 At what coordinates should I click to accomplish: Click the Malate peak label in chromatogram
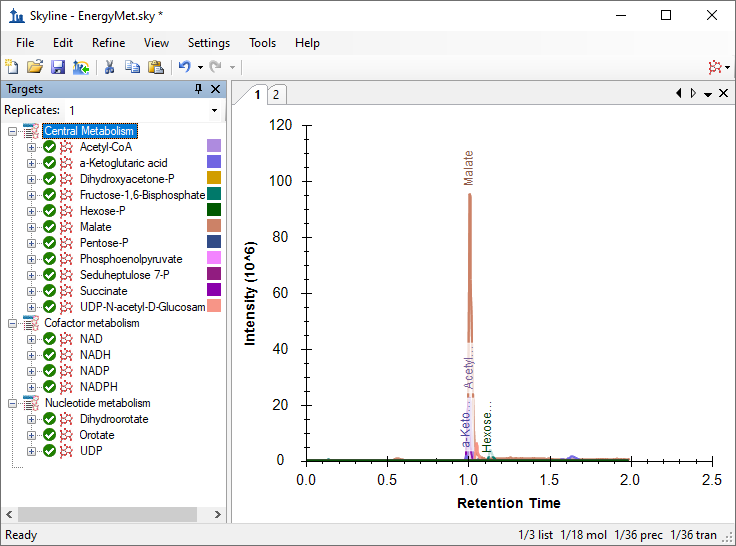468,168
